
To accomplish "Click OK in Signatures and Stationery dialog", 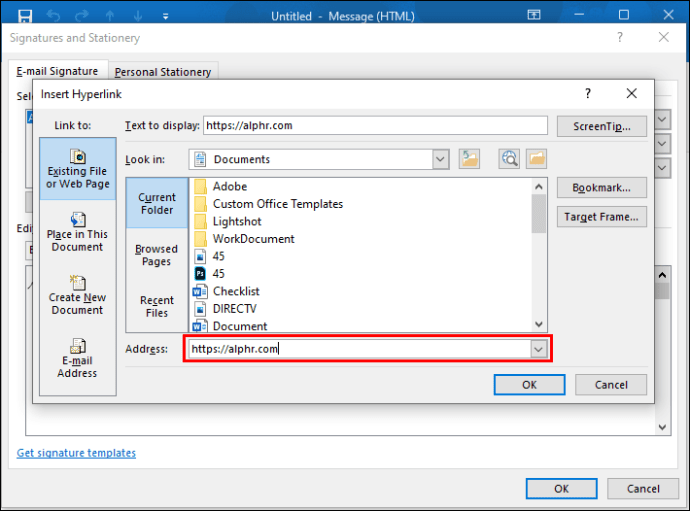I will [x=562, y=489].
